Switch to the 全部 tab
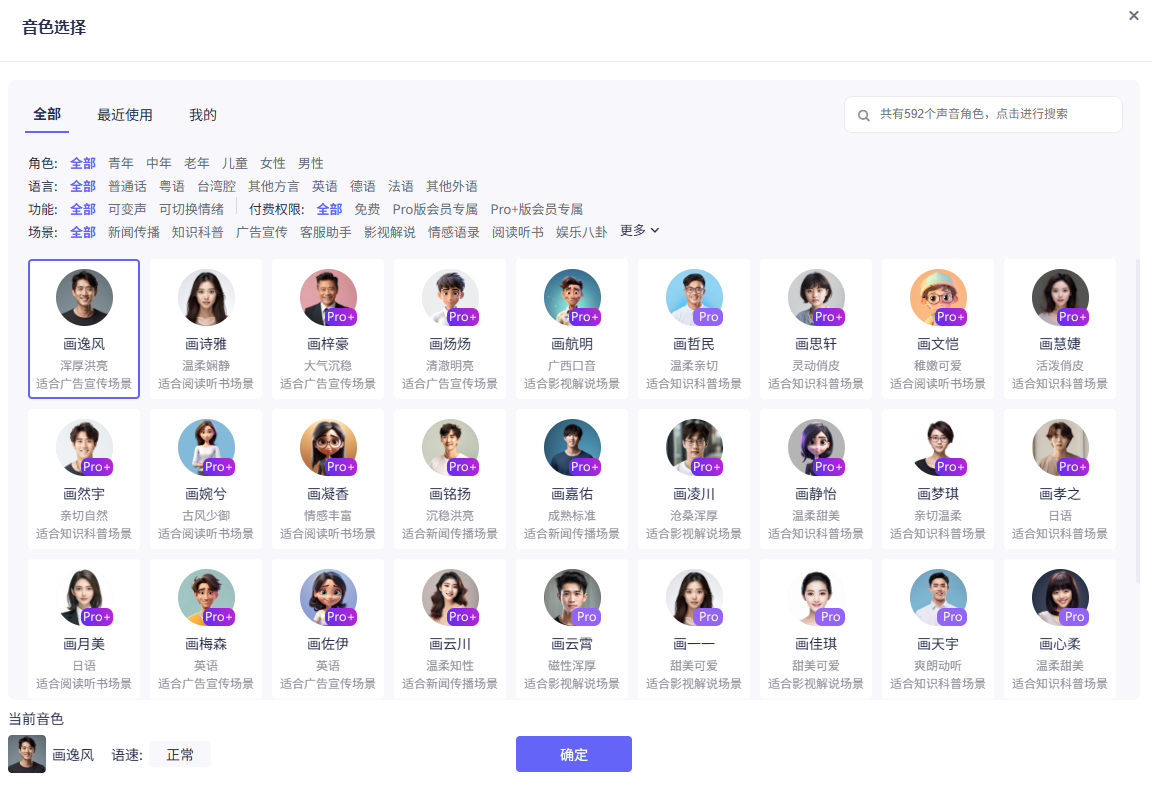Viewport: 1152px width, 787px height. (x=47, y=114)
